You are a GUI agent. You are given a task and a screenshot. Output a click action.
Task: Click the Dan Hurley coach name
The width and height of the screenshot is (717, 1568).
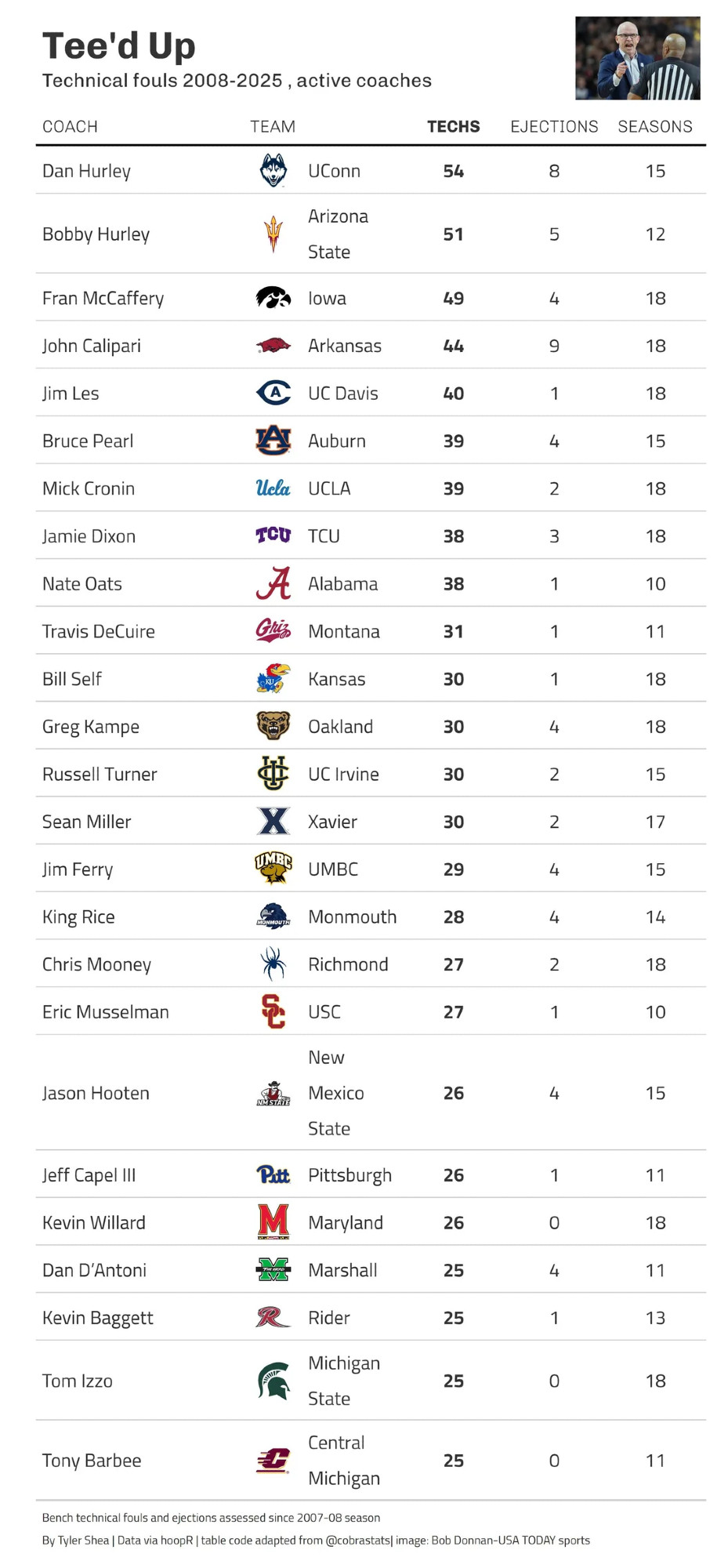(x=86, y=171)
